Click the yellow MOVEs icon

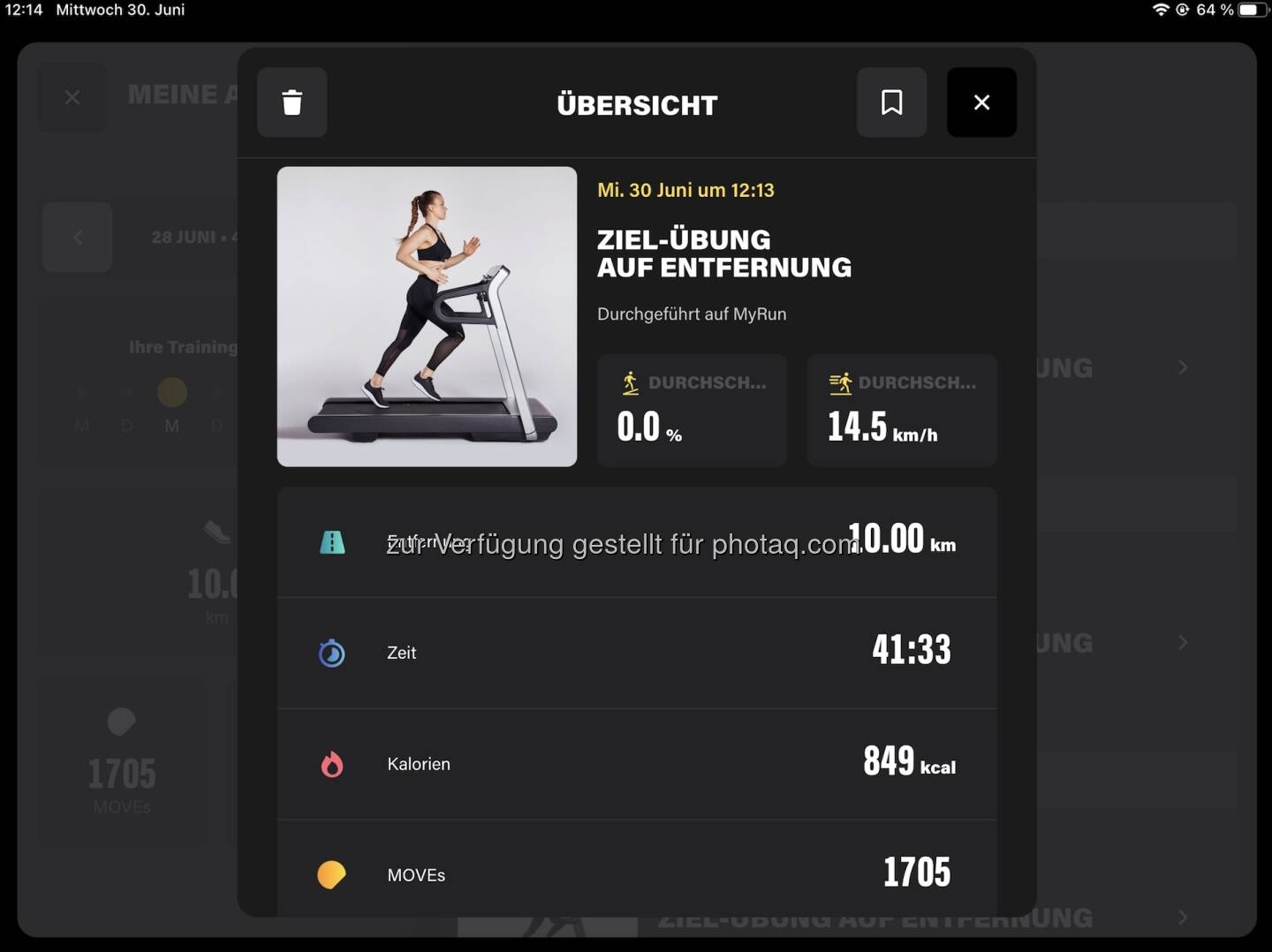click(x=331, y=874)
